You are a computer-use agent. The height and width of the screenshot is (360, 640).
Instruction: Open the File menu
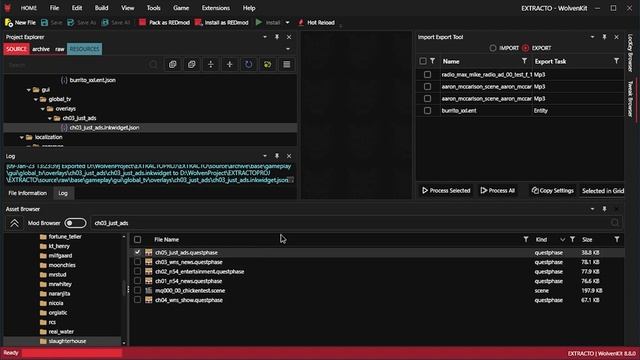coord(54,8)
